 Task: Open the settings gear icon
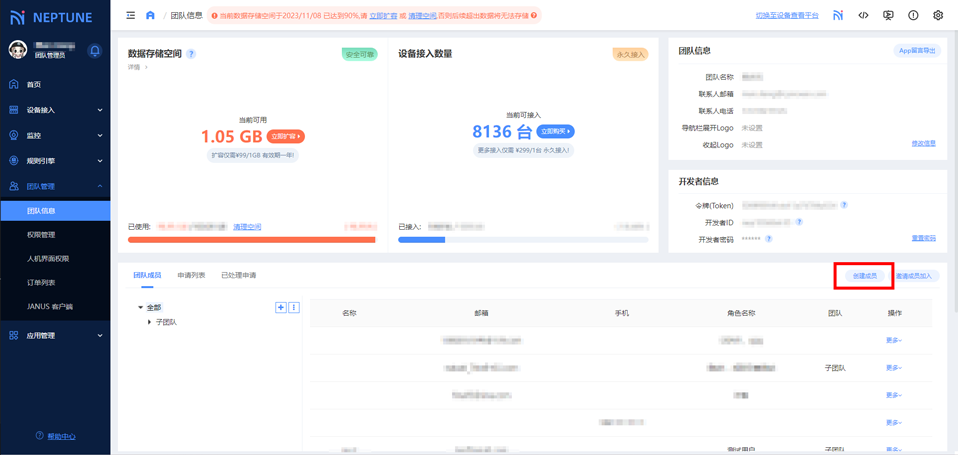(937, 16)
